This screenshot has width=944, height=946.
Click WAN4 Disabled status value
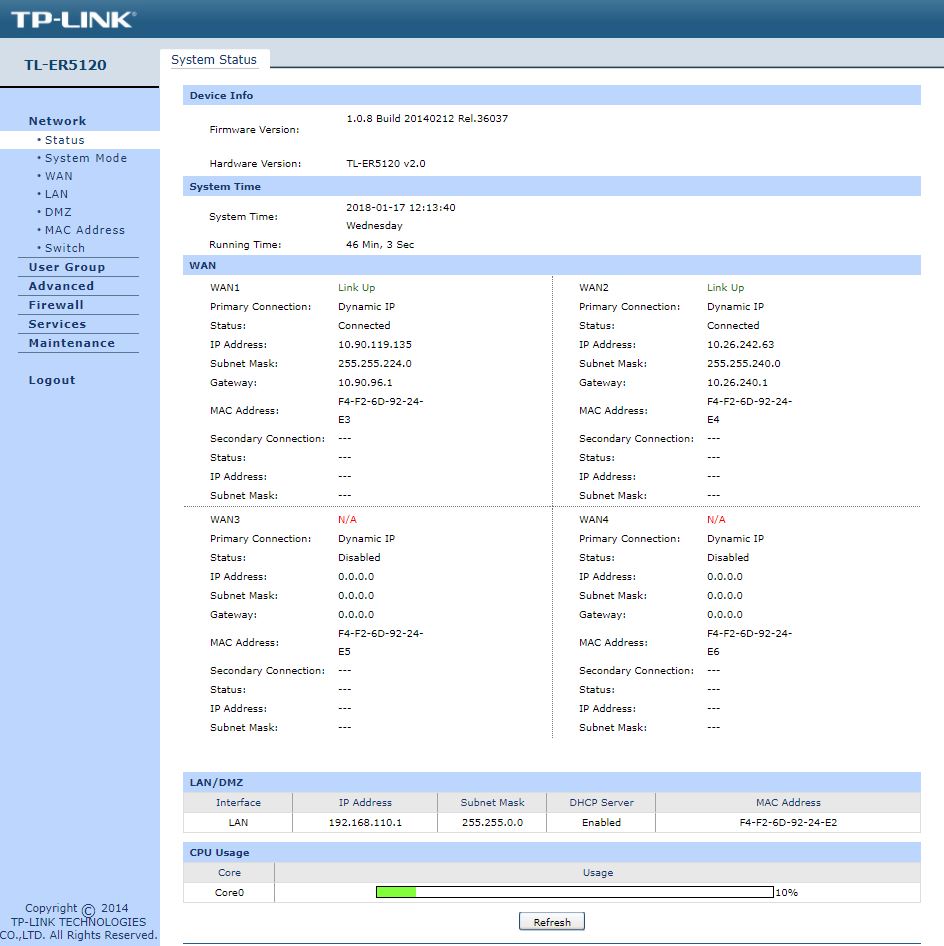[x=728, y=557]
